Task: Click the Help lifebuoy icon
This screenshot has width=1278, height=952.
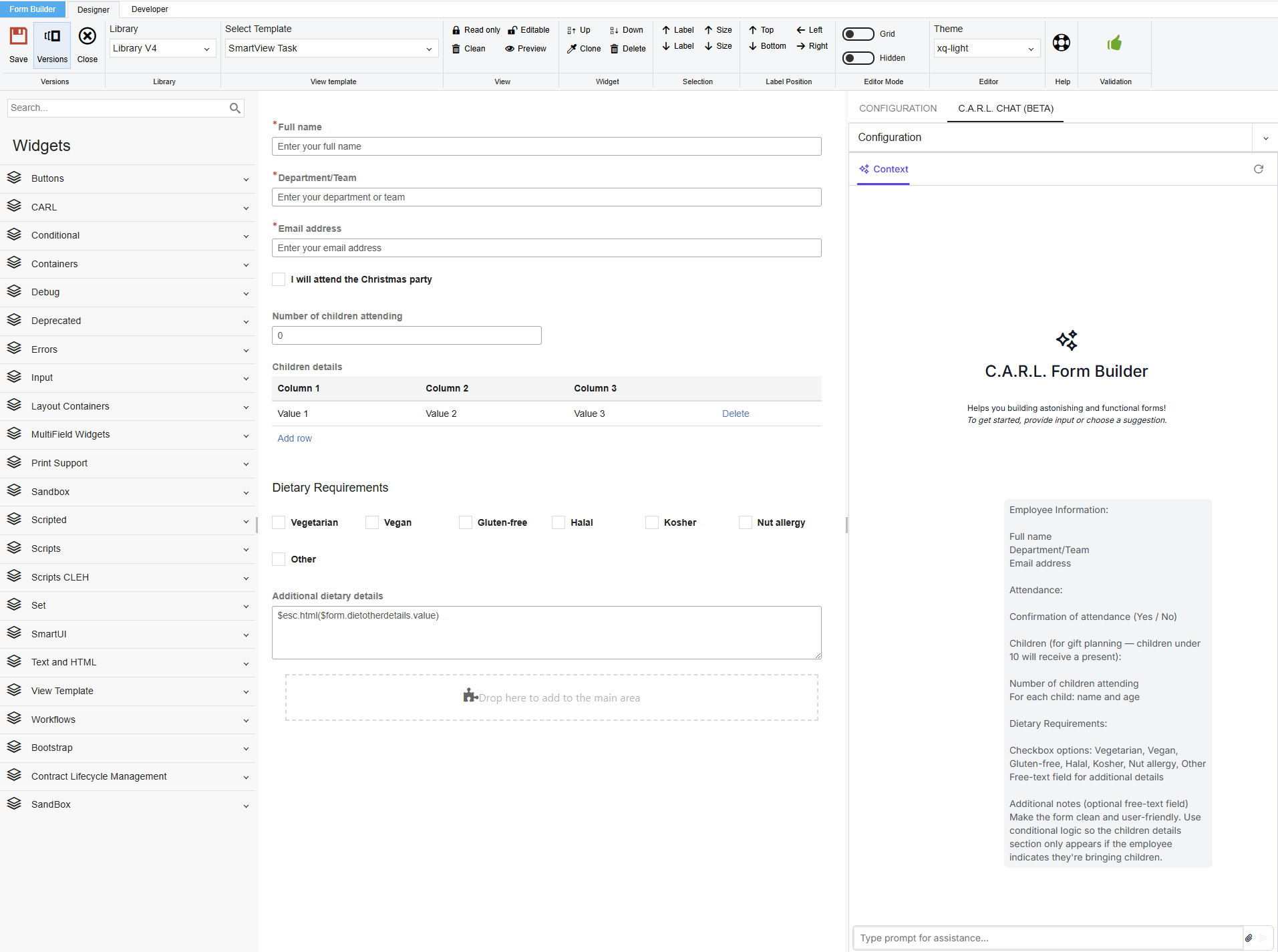Action: pyautogui.click(x=1062, y=43)
